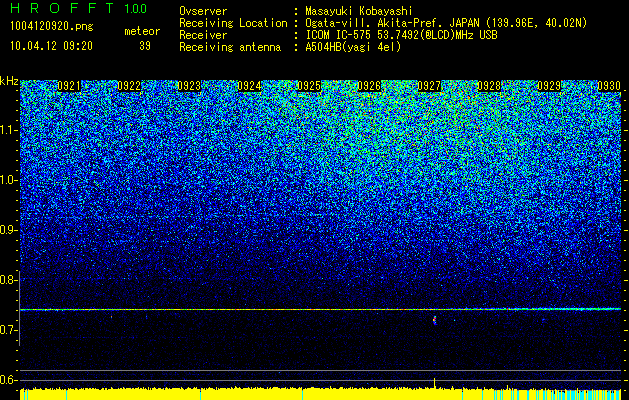
Task: Select the ICOM IC-575 53.7492 MHz receiver text
Action: [402, 35]
